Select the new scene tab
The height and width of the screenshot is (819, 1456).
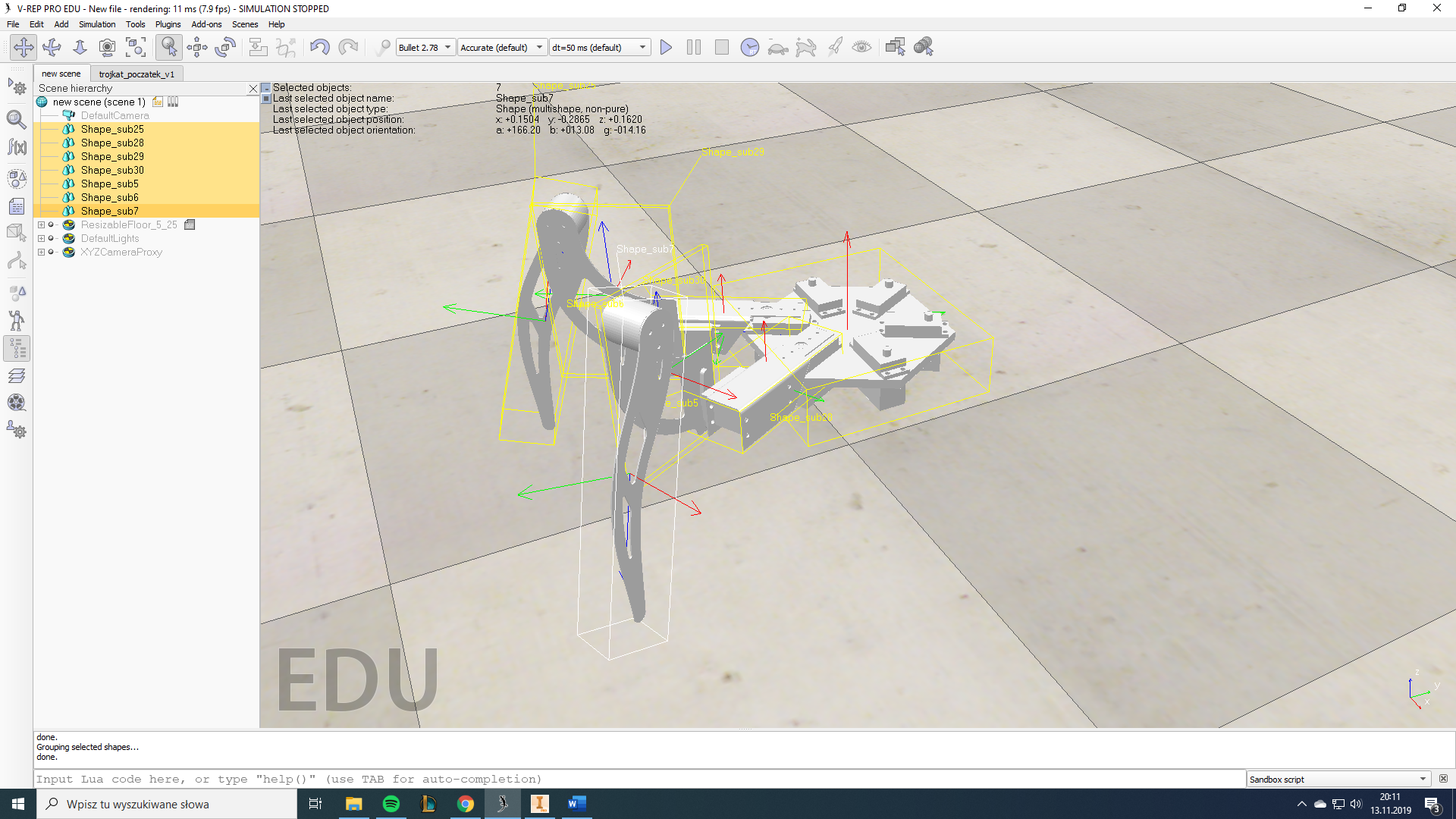pyautogui.click(x=61, y=74)
